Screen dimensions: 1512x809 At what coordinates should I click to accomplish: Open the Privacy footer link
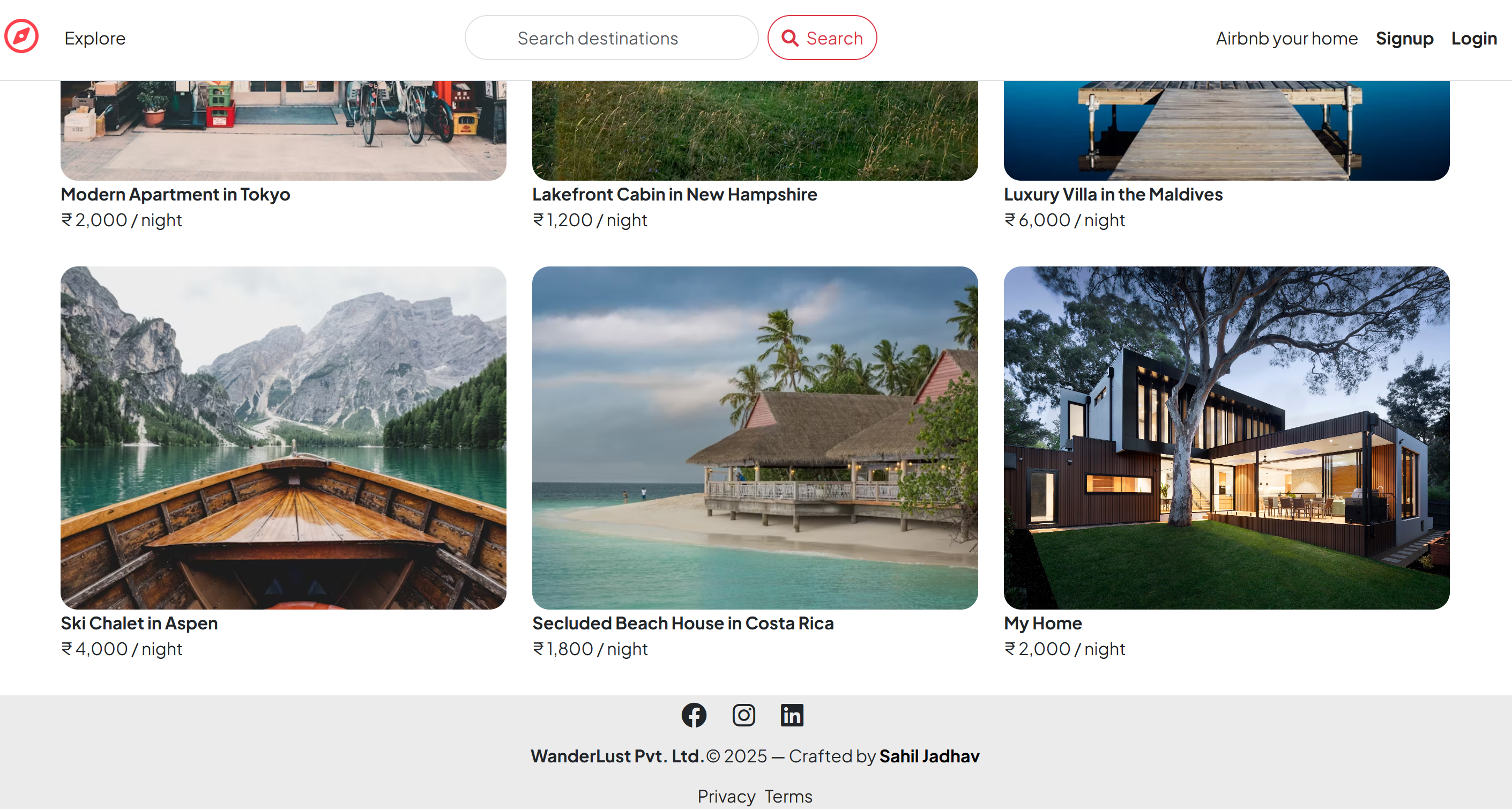(x=726, y=796)
